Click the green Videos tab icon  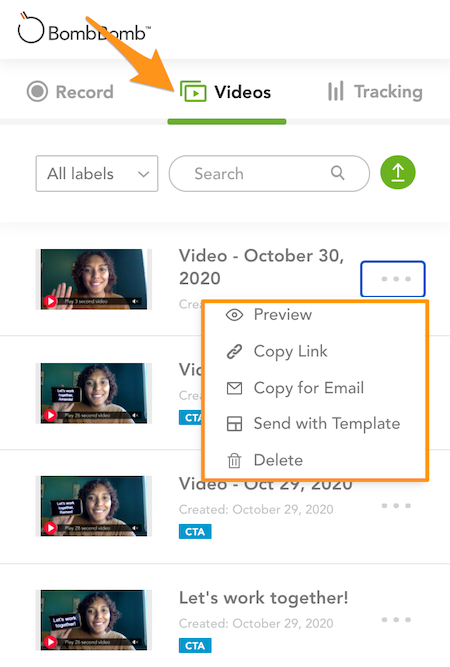tap(193, 91)
